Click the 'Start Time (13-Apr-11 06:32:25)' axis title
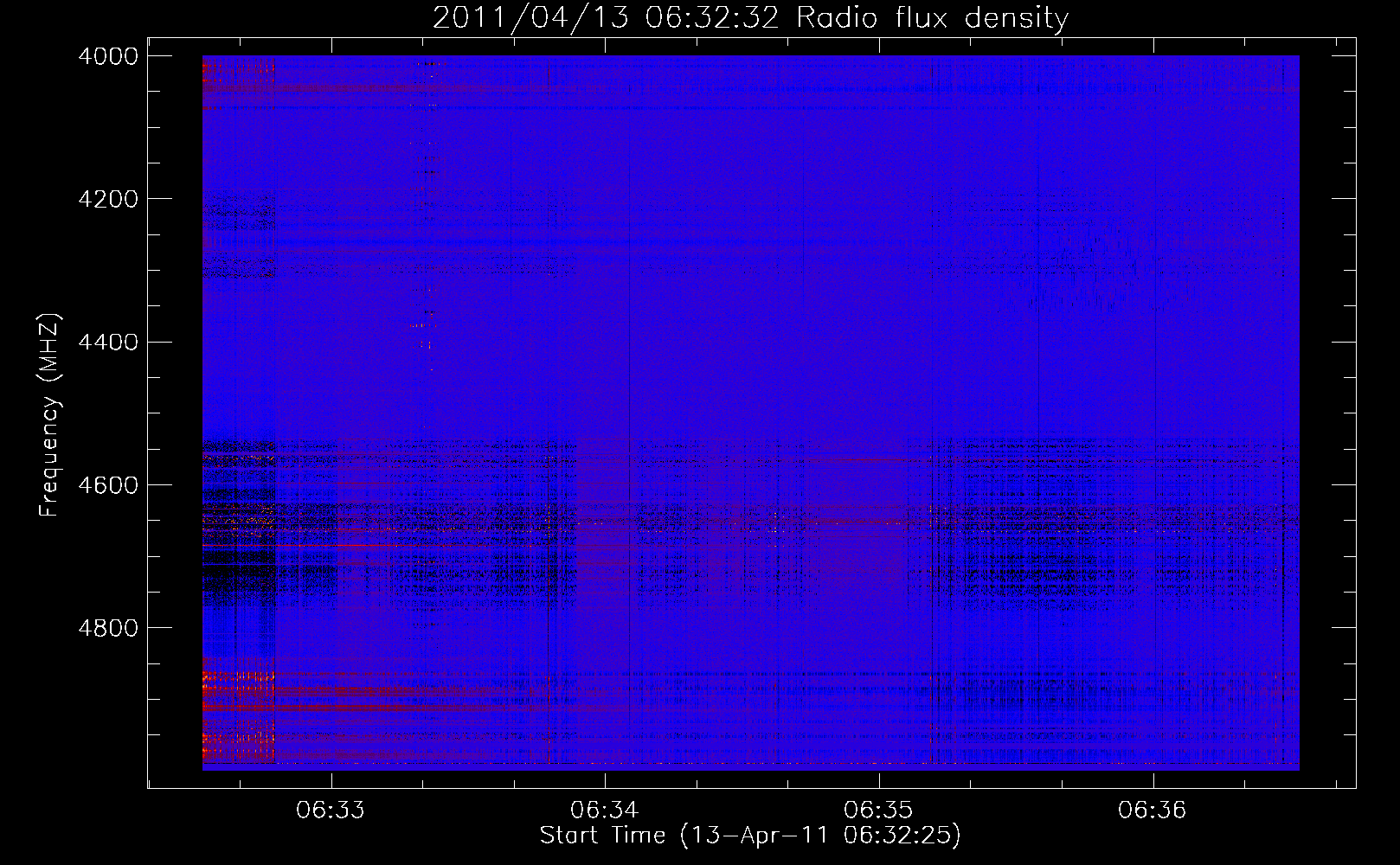Viewport: 1400px width, 865px height. tap(750, 836)
